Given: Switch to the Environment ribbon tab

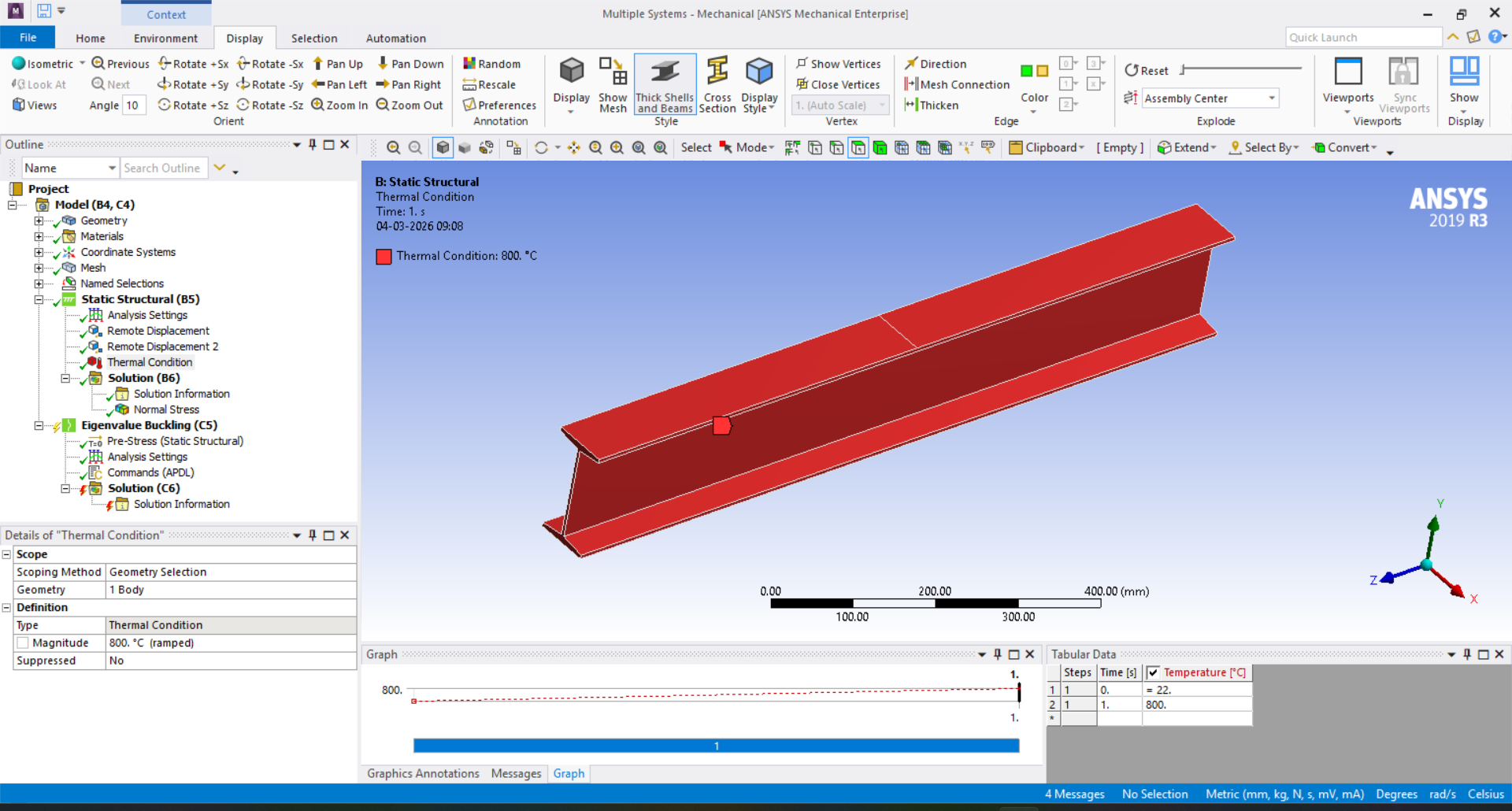Looking at the screenshot, I should pyautogui.click(x=165, y=38).
